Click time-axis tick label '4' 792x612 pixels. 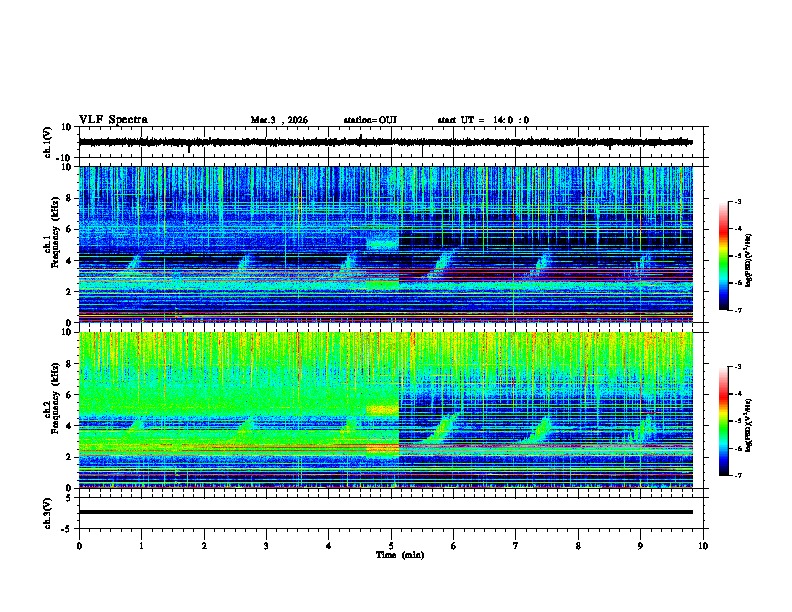tap(329, 546)
